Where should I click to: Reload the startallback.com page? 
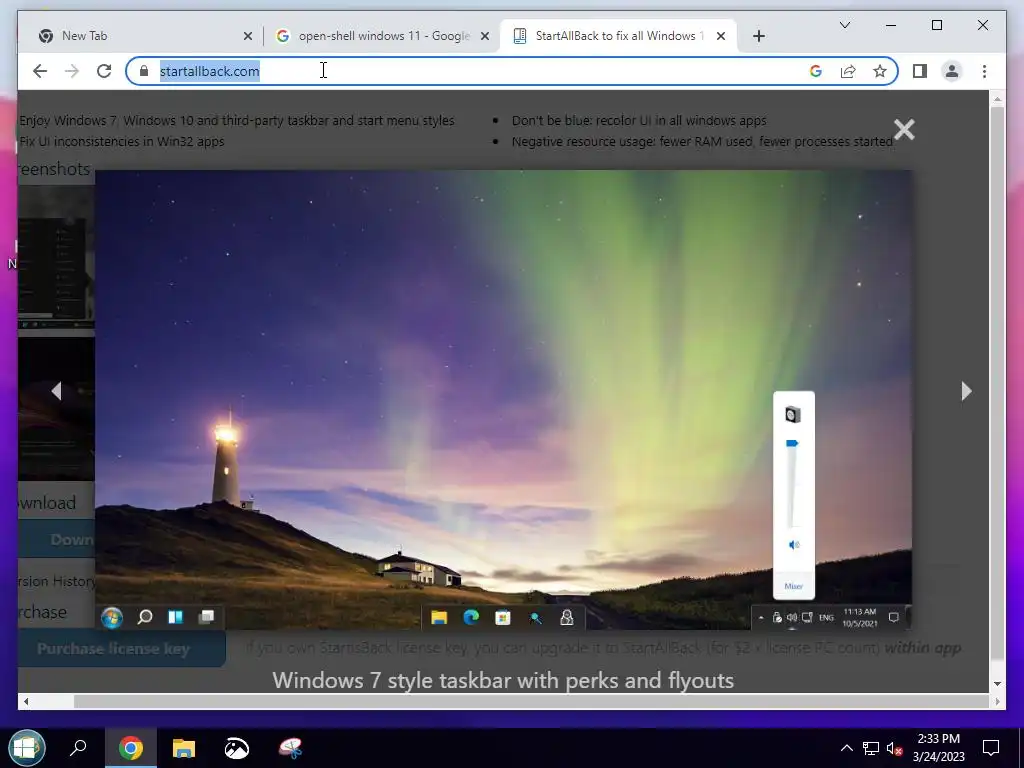pos(104,71)
